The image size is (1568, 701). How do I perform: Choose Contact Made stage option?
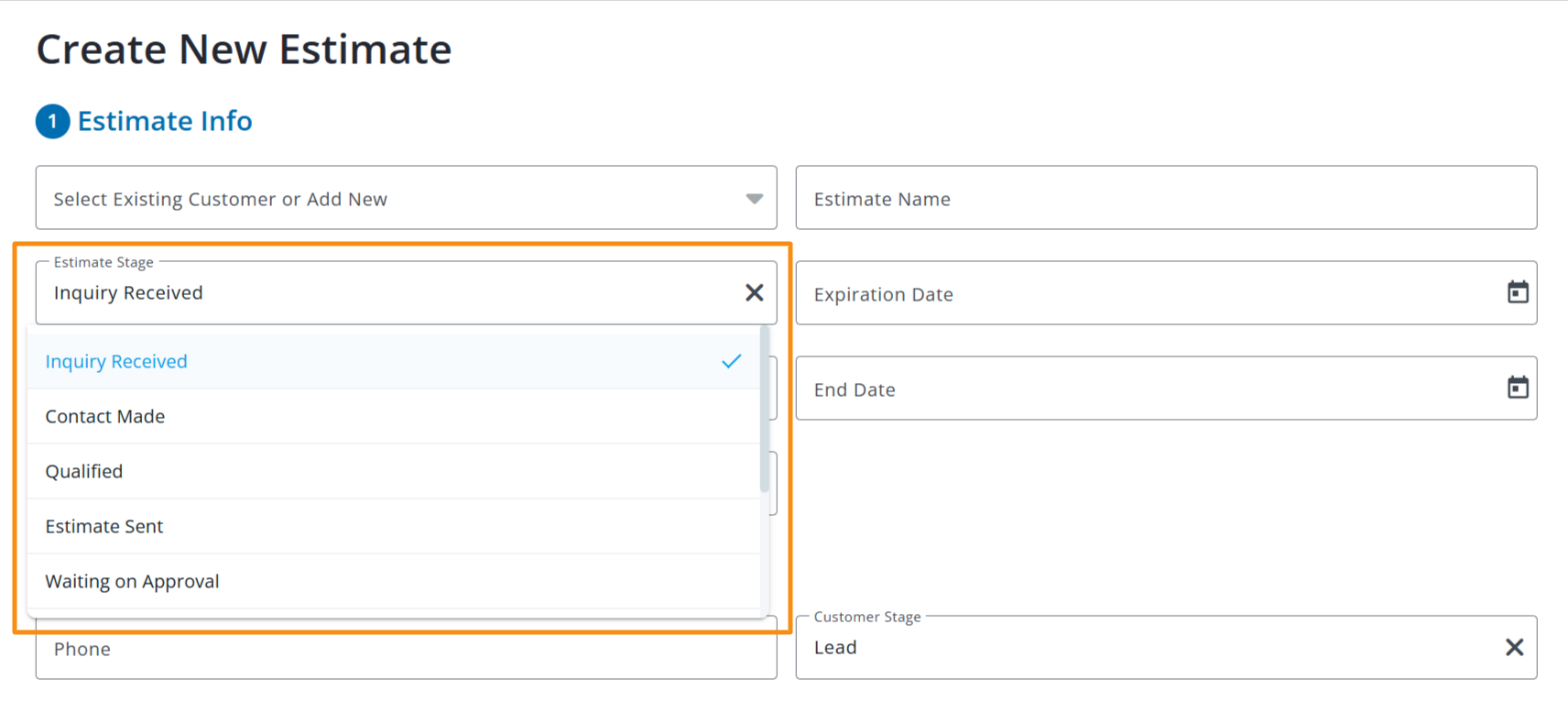tap(394, 416)
